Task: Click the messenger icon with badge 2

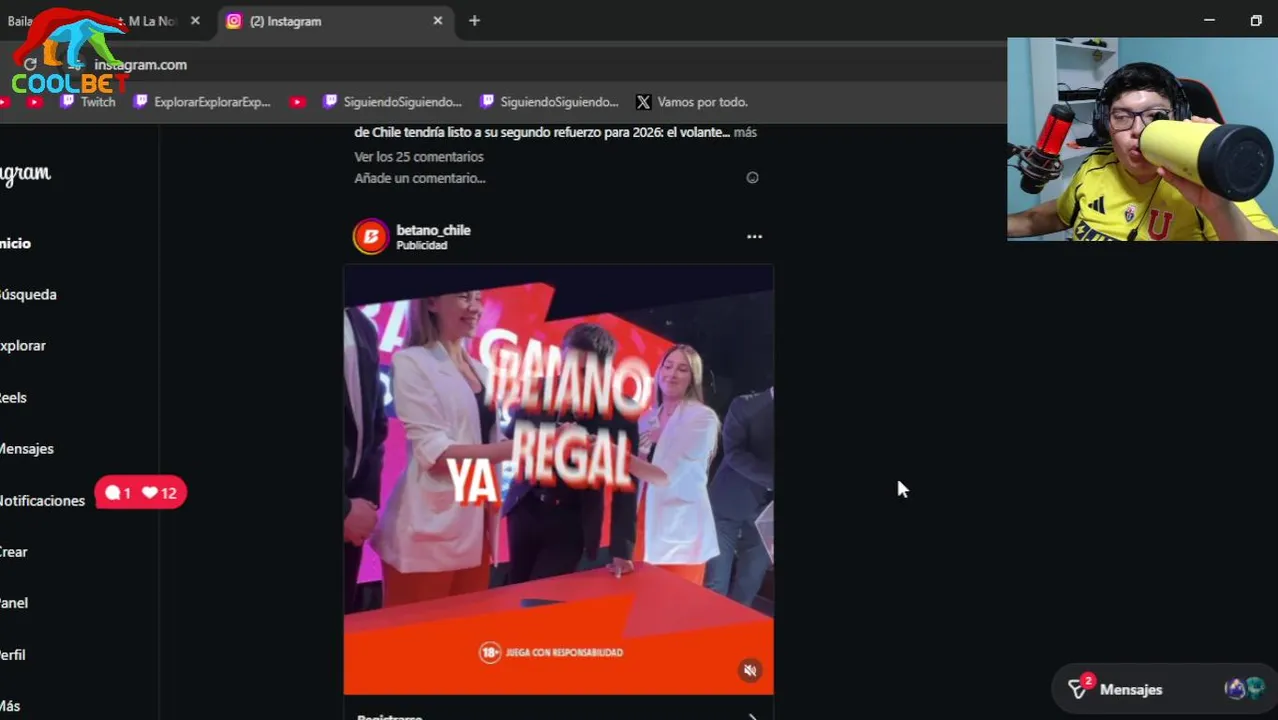Action: 1079,688
